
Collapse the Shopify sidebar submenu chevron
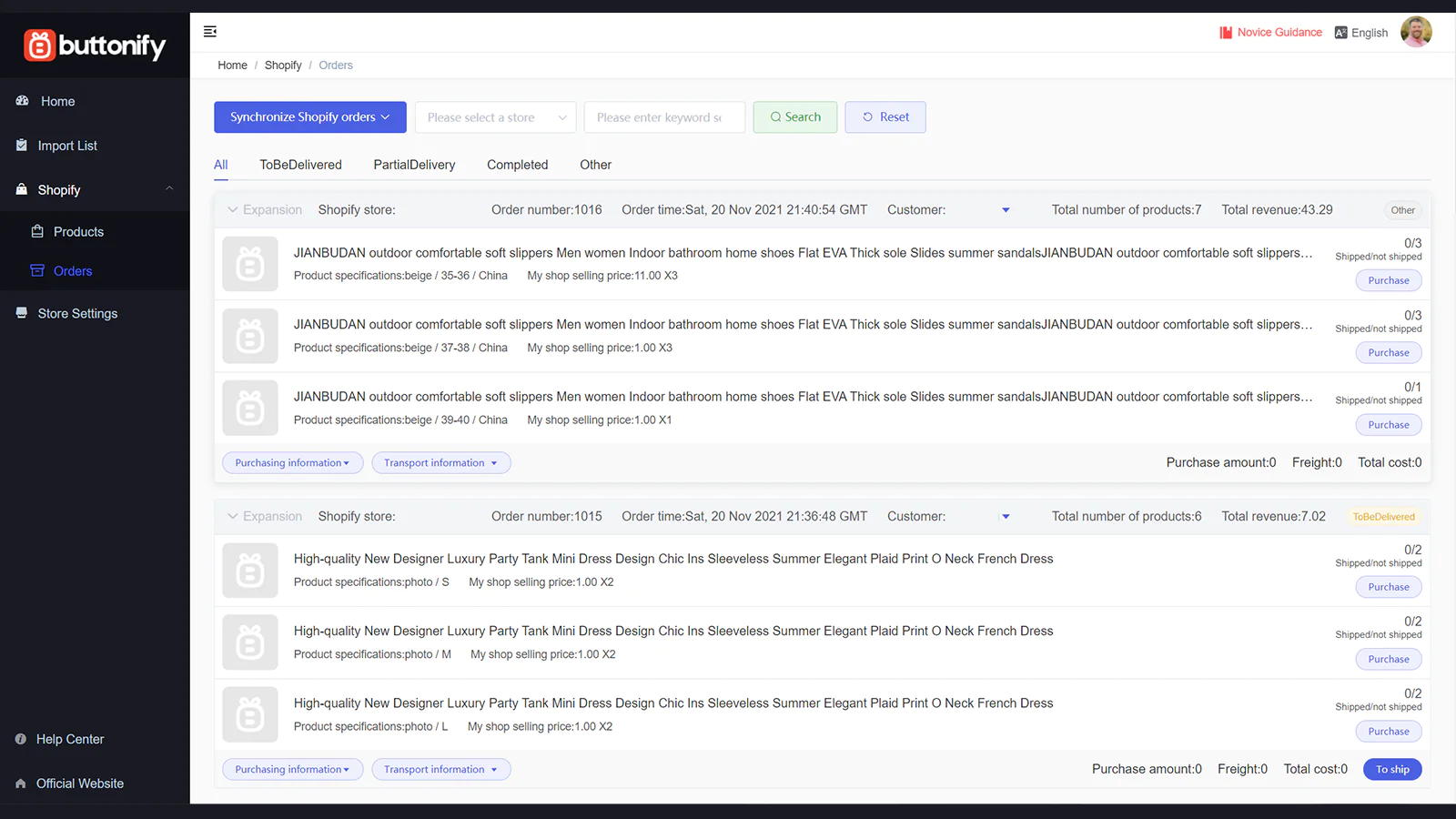[x=169, y=189]
